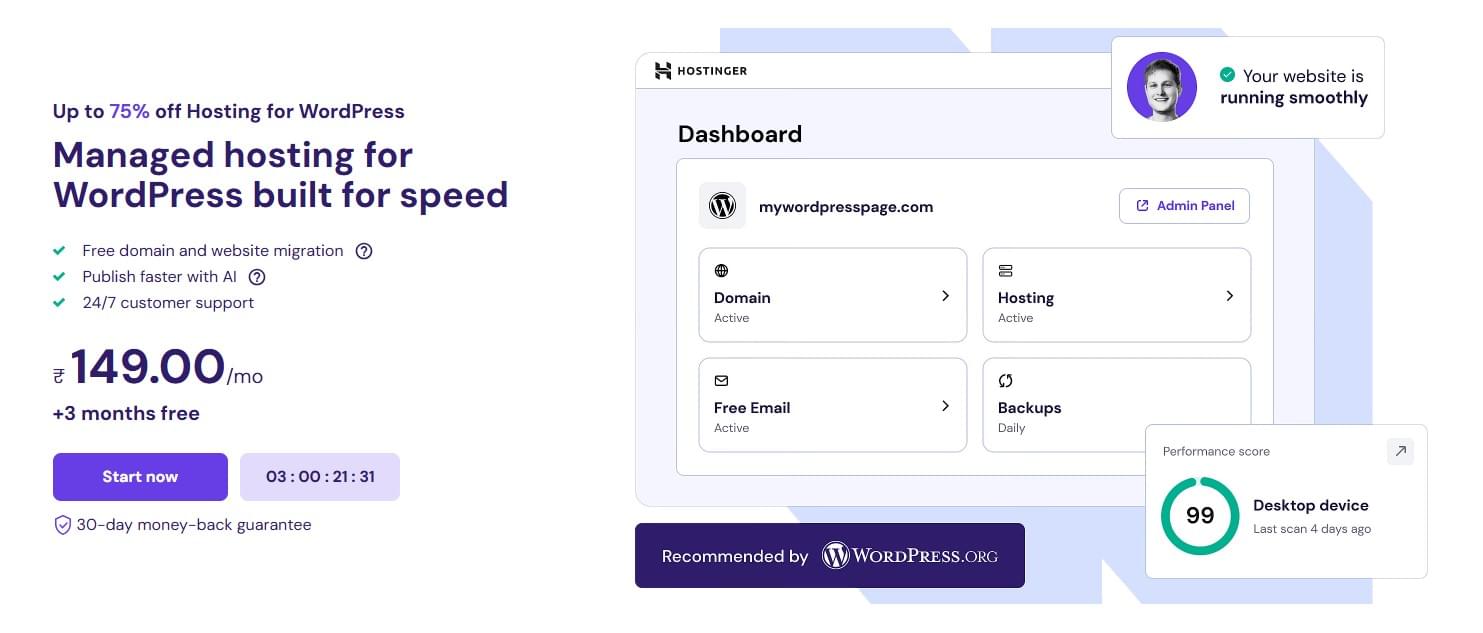Click the countdown timer box

point(320,477)
